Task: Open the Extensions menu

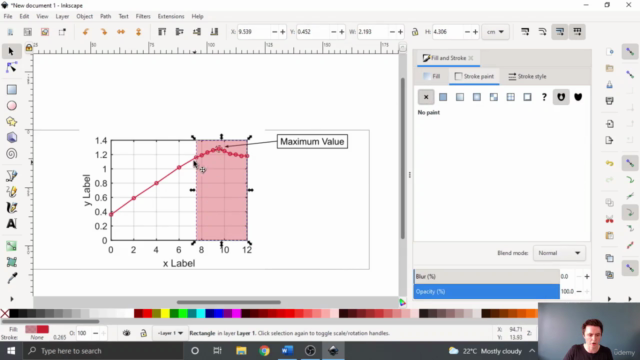Action: pos(171,16)
